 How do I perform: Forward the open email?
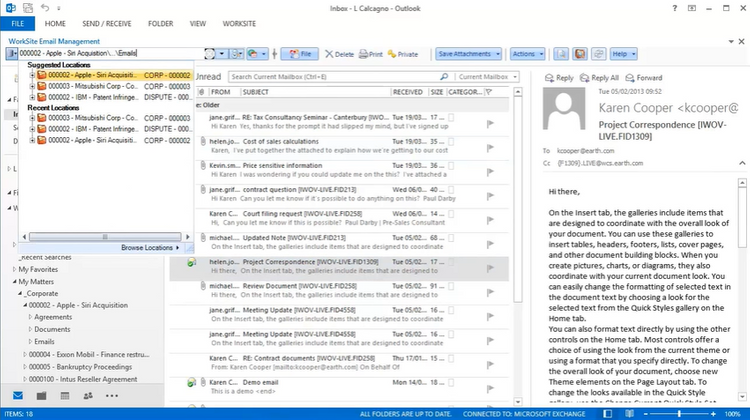[x=644, y=77]
